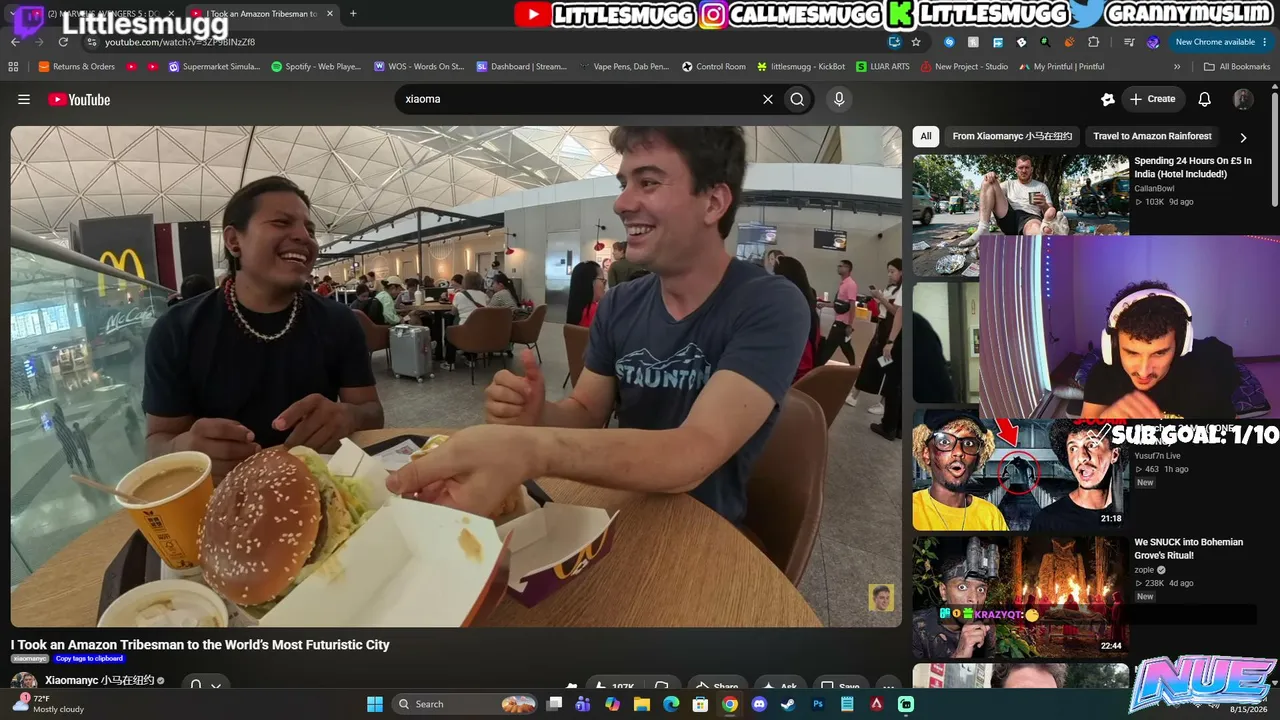The width and height of the screenshot is (1280, 720).
Task: Click the Ask button
Action: pos(780,687)
